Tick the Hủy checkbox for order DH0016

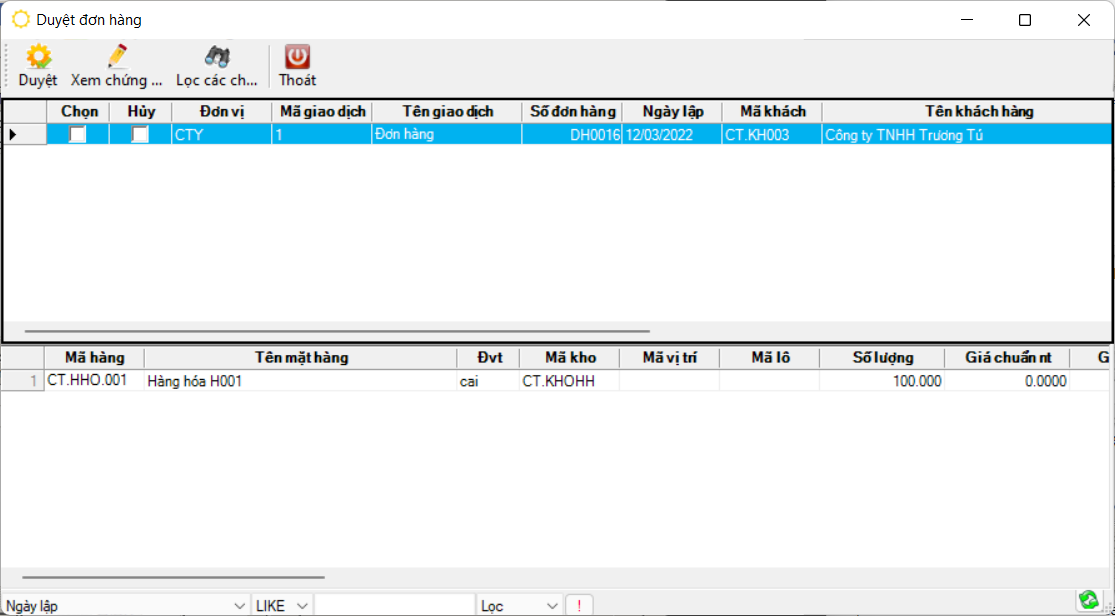pyautogui.click(x=141, y=134)
